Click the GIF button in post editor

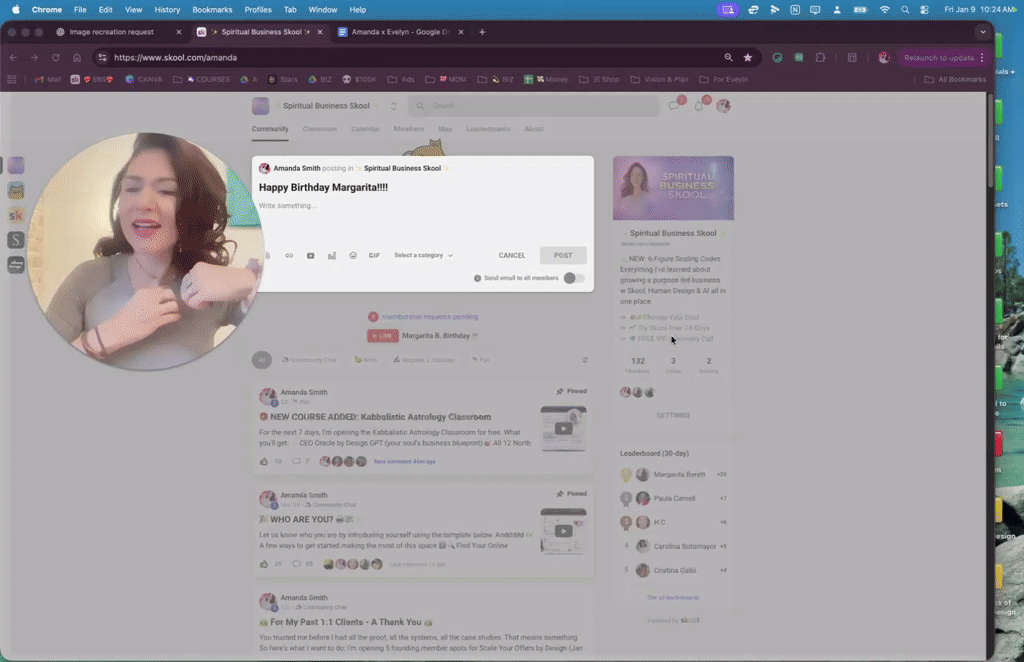coord(374,255)
